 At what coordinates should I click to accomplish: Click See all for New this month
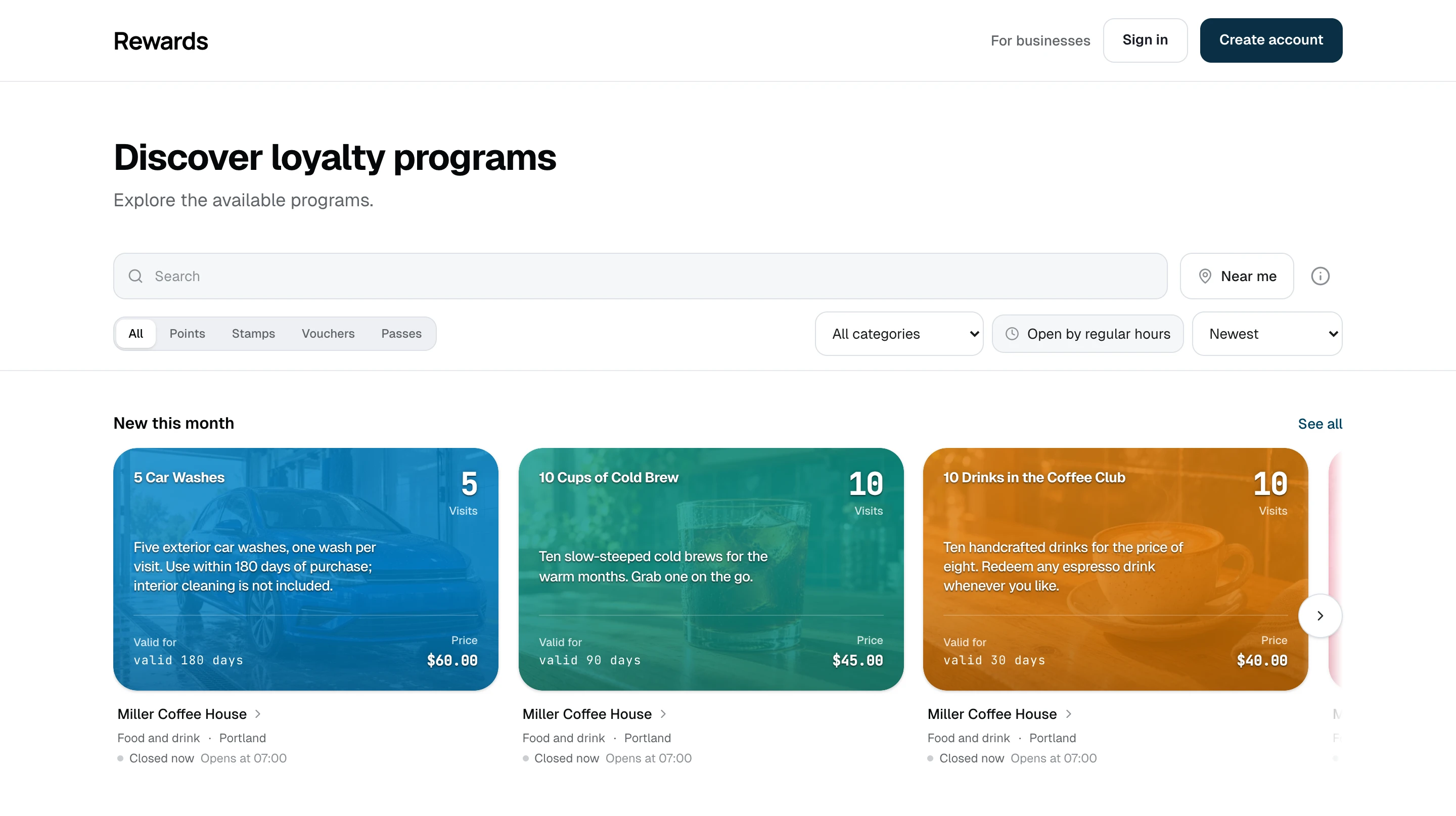point(1320,424)
